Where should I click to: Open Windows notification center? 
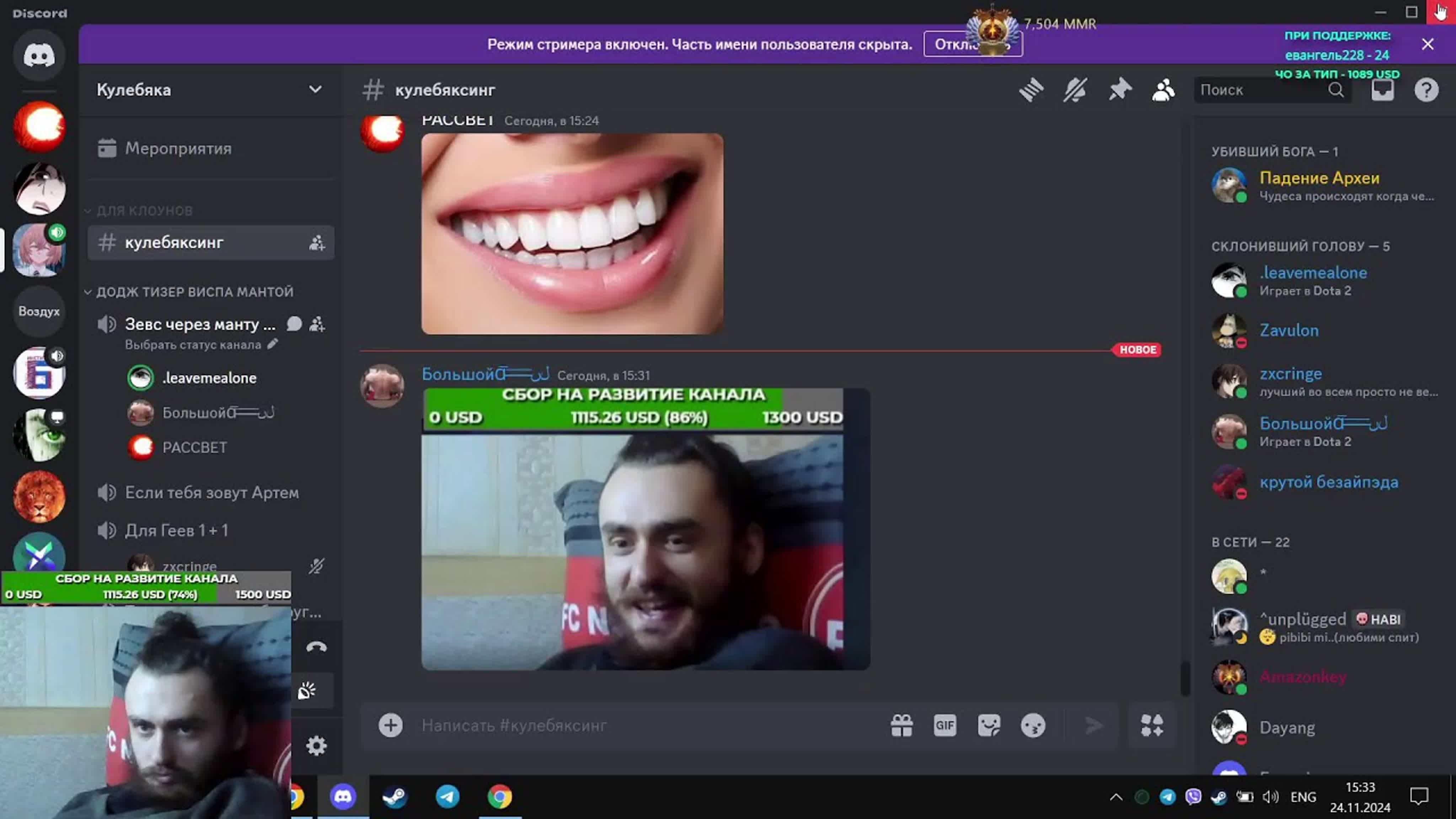click(x=1419, y=797)
